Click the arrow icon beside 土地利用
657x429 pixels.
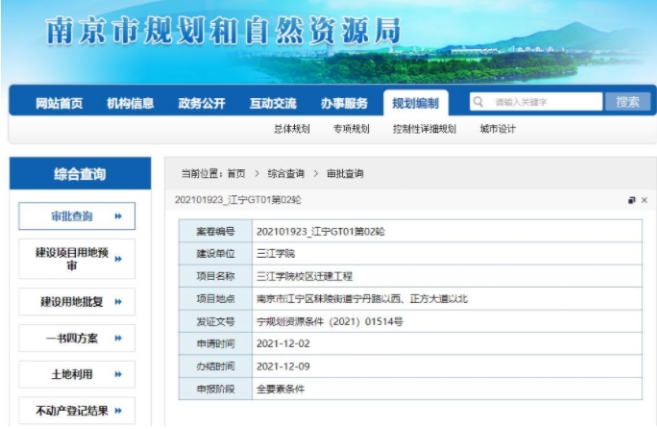[x=118, y=375]
